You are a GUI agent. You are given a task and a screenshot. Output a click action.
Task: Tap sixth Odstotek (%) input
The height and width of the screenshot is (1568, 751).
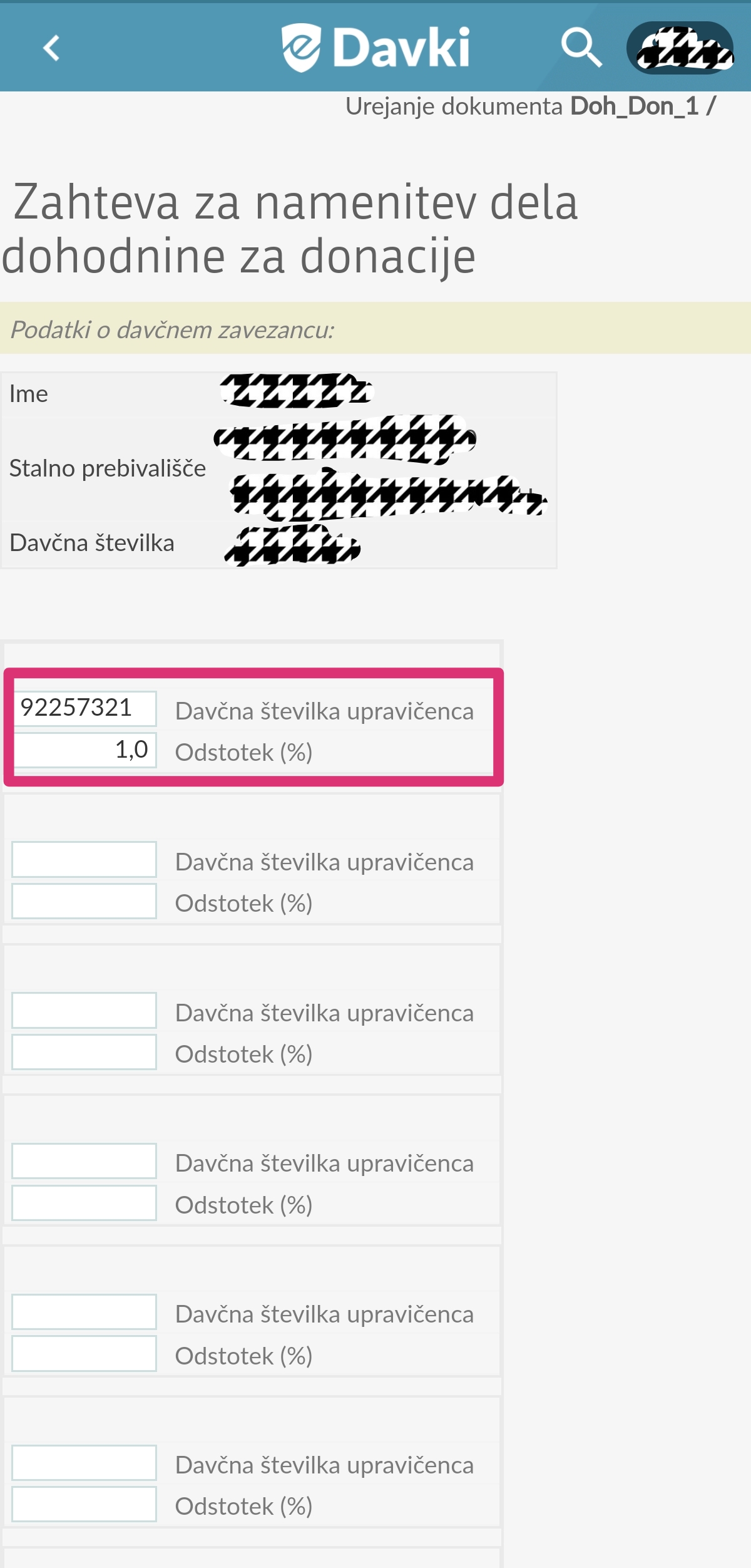tap(84, 1504)
